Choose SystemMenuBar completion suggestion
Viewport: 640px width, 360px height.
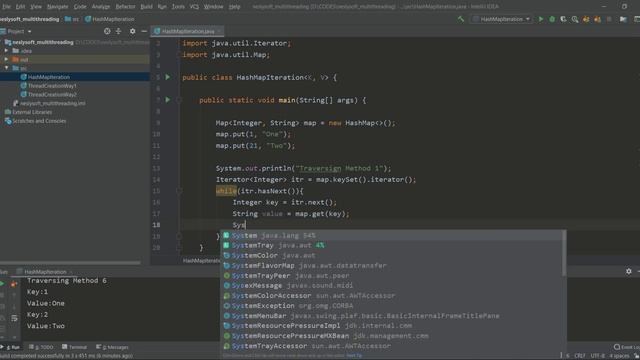(391, 316)
